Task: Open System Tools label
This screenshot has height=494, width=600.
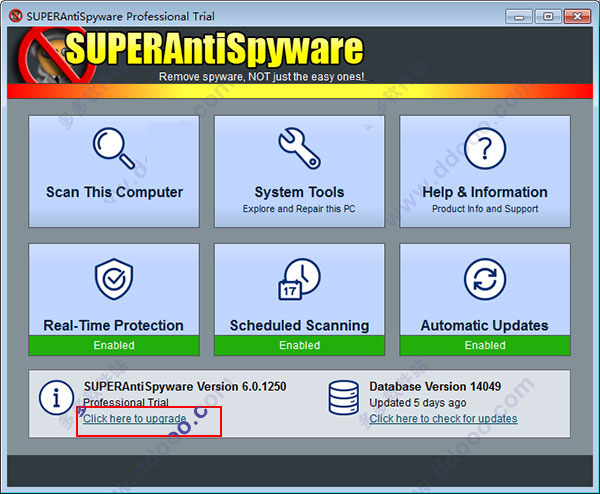Action: pos(299,192)
